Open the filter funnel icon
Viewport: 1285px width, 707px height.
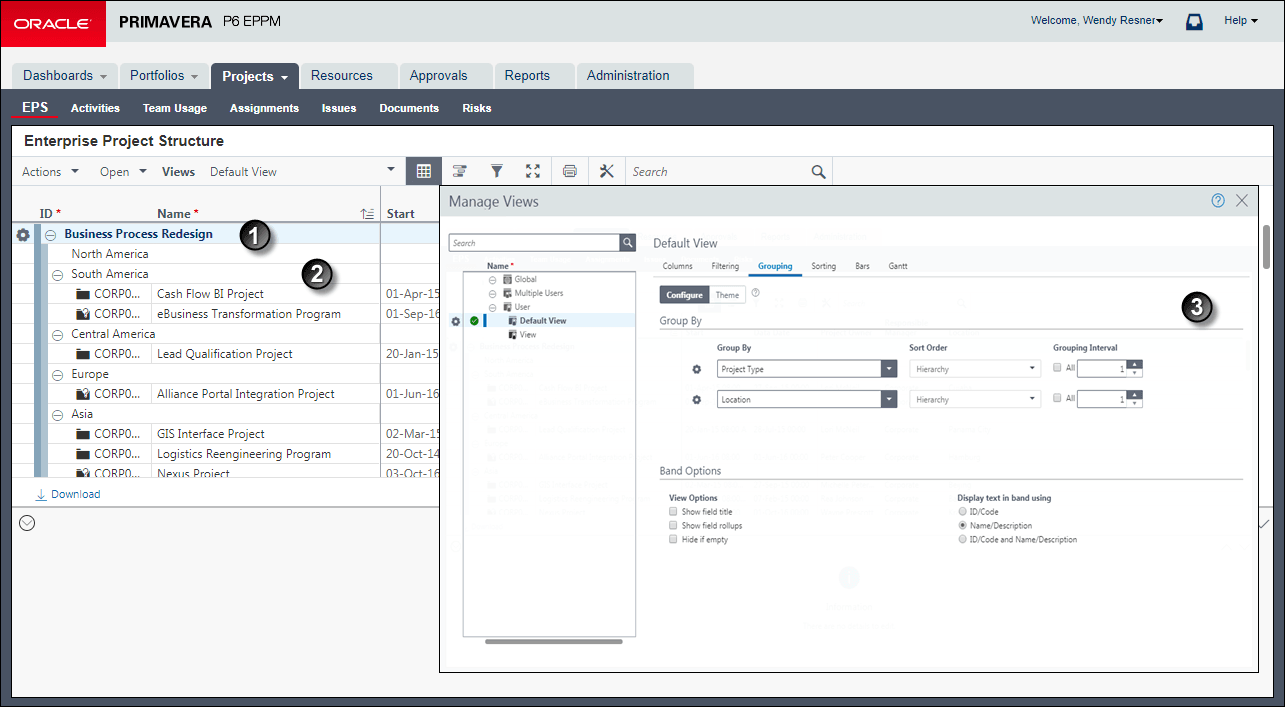496,171
